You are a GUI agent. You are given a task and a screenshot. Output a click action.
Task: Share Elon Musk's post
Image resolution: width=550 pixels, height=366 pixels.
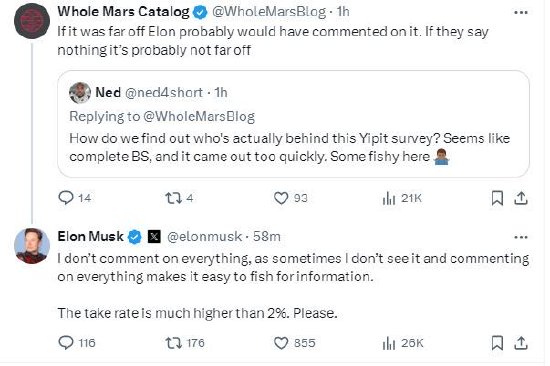tap(521, 343)
